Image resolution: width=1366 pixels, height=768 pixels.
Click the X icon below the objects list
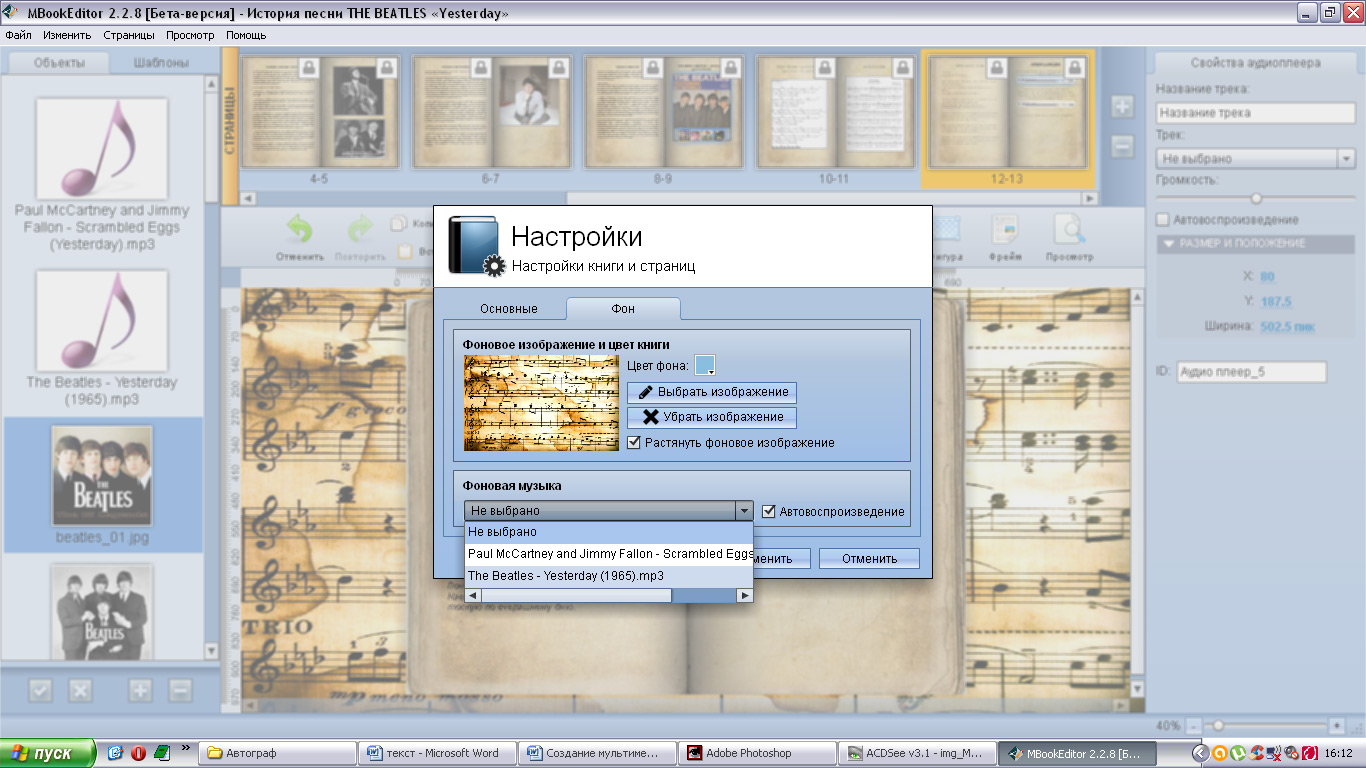click(80, 690)
